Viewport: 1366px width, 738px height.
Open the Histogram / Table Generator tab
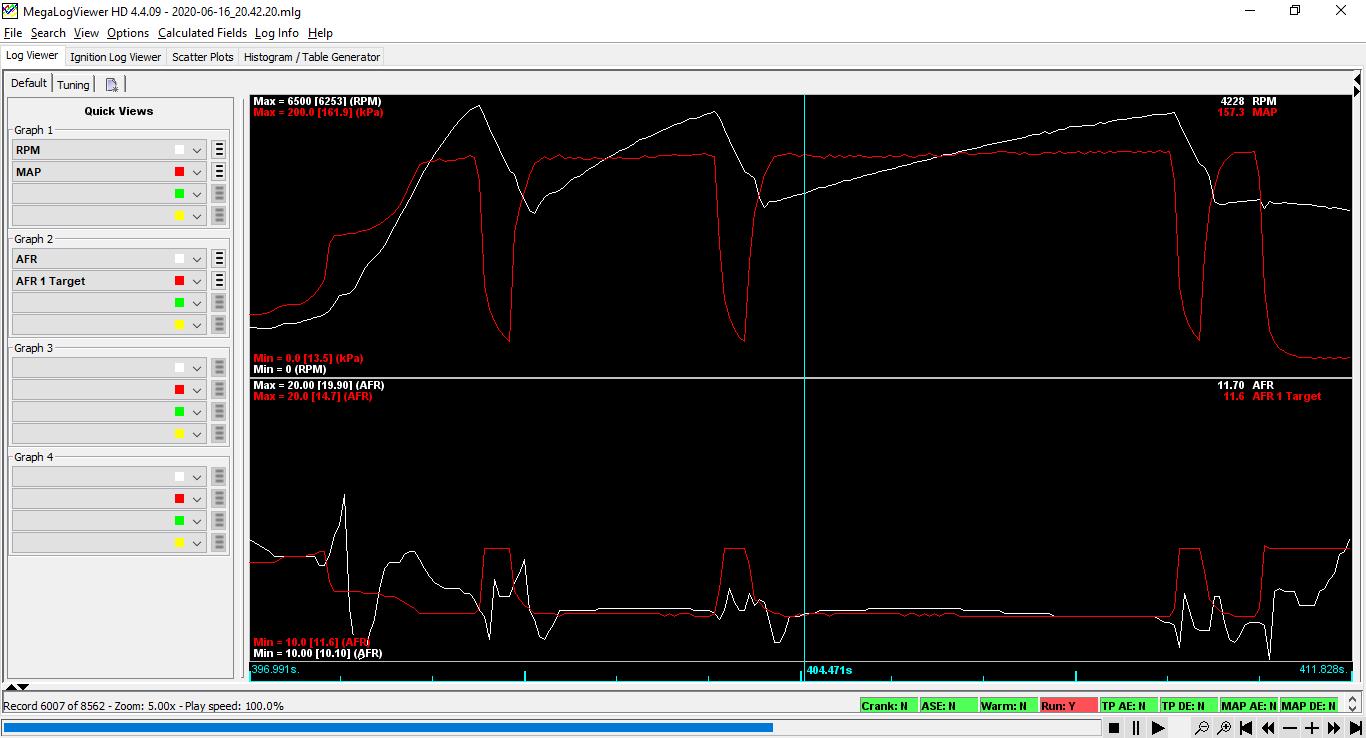pos(311,57)
